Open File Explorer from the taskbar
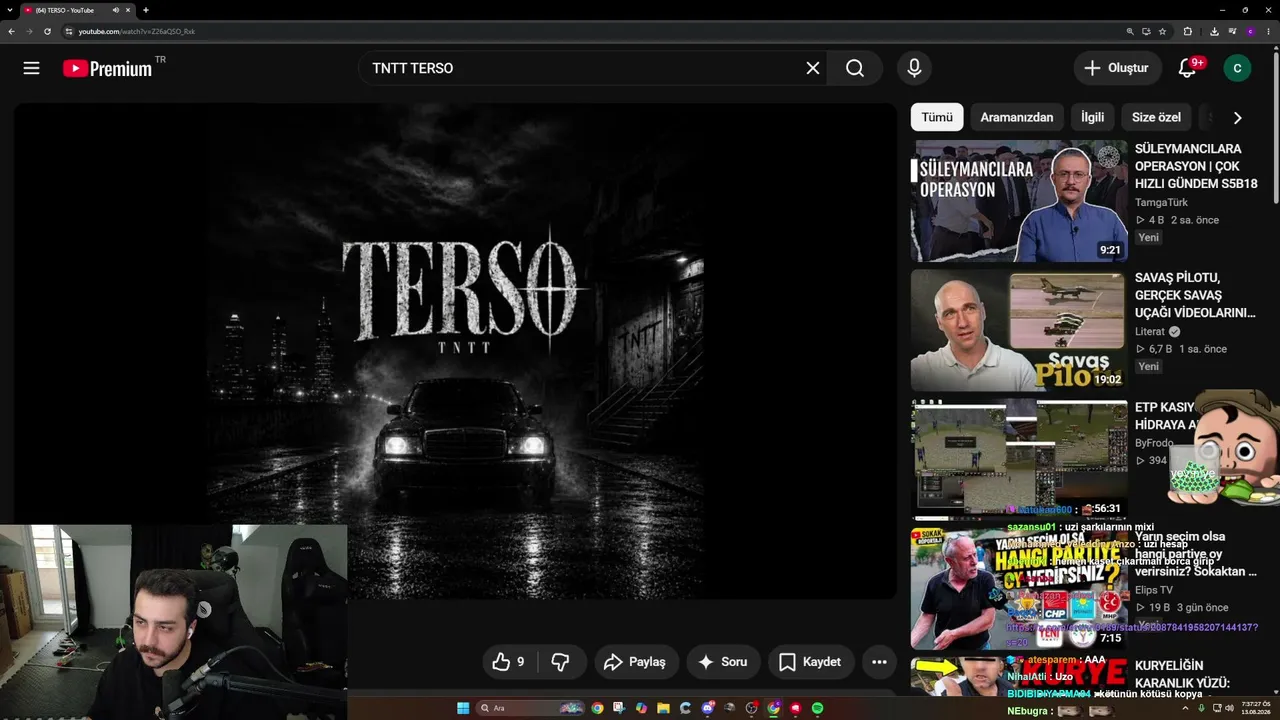The height and width of the screenshot is (720, 1280). click(x=663, y=708)
